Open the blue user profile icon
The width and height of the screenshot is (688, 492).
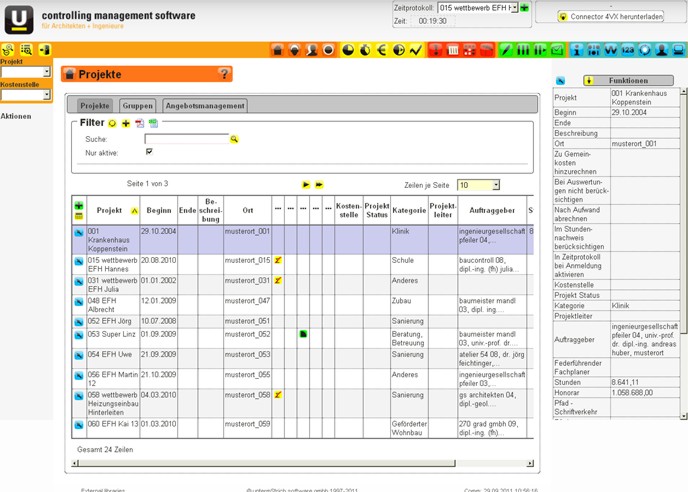click(662, 50)
